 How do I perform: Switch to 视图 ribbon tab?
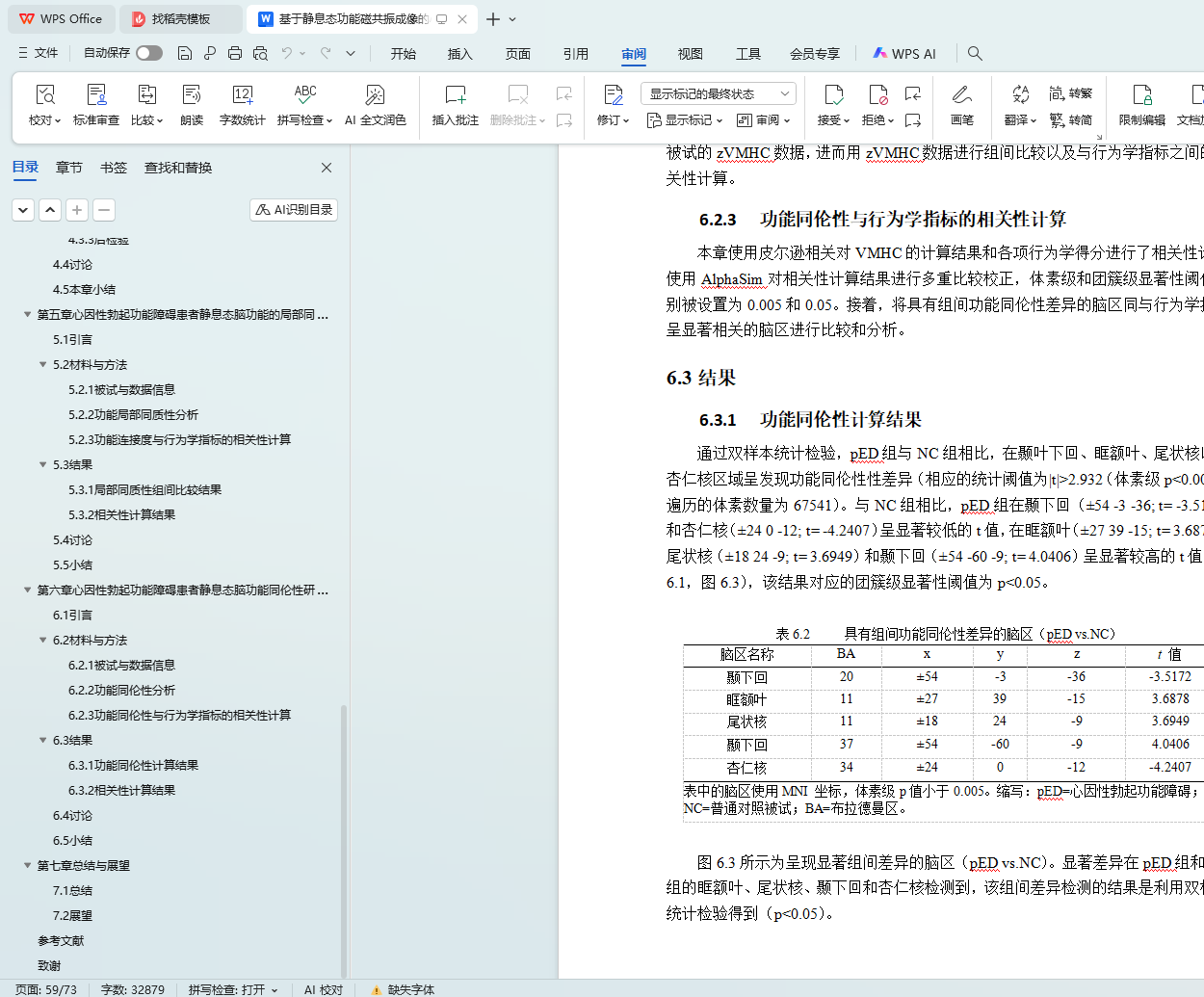point(691,54)
